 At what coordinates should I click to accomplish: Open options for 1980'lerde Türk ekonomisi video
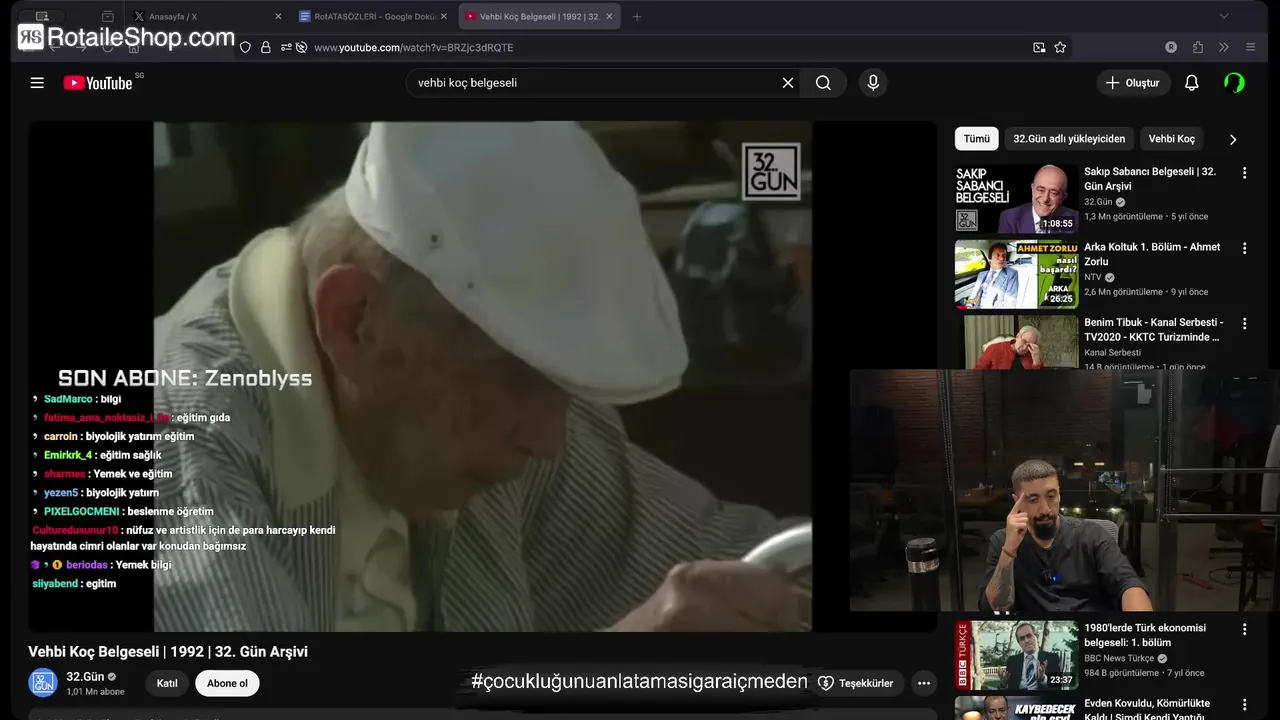[1244, 630]
